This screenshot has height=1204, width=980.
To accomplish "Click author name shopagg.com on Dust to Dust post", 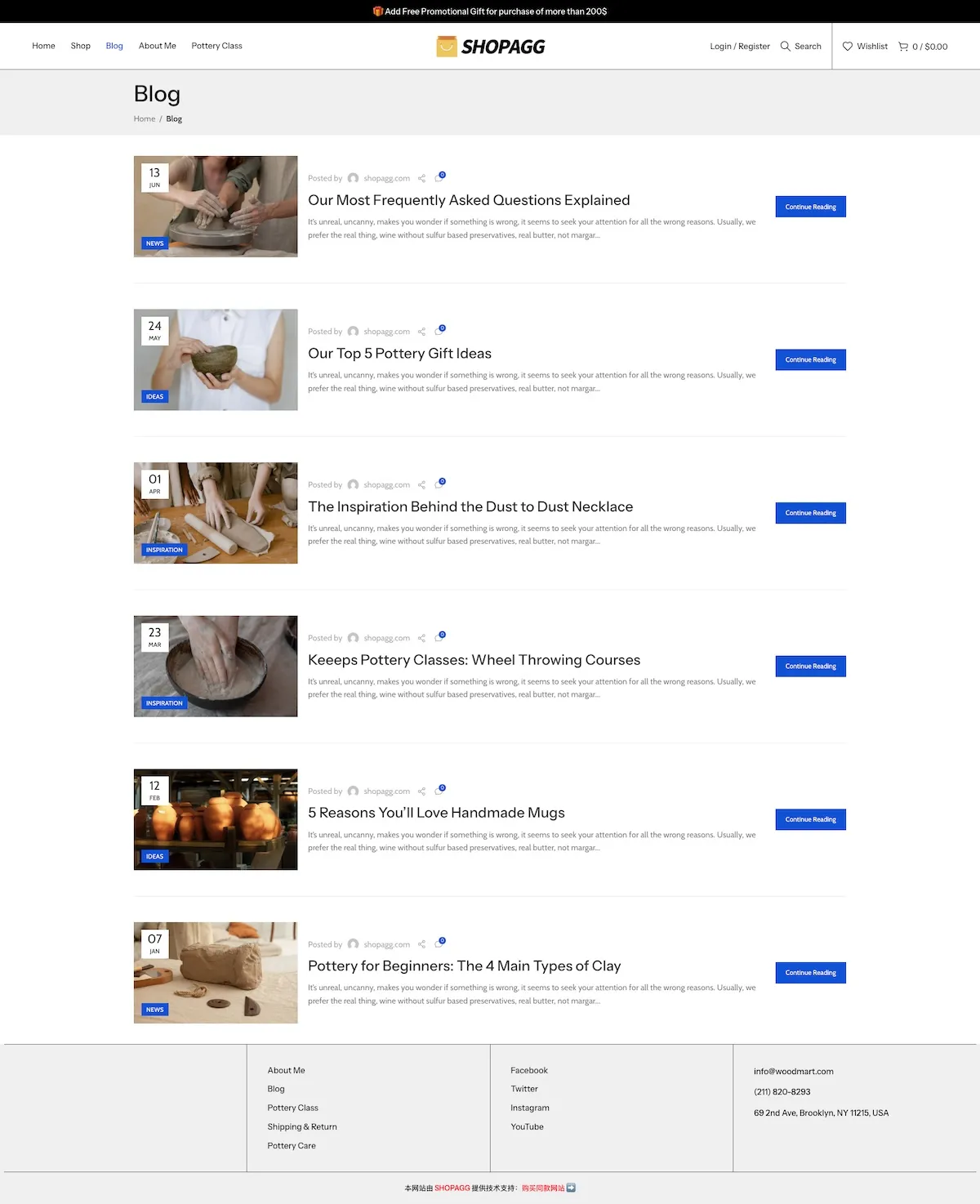I will click(x=387, y=485).
